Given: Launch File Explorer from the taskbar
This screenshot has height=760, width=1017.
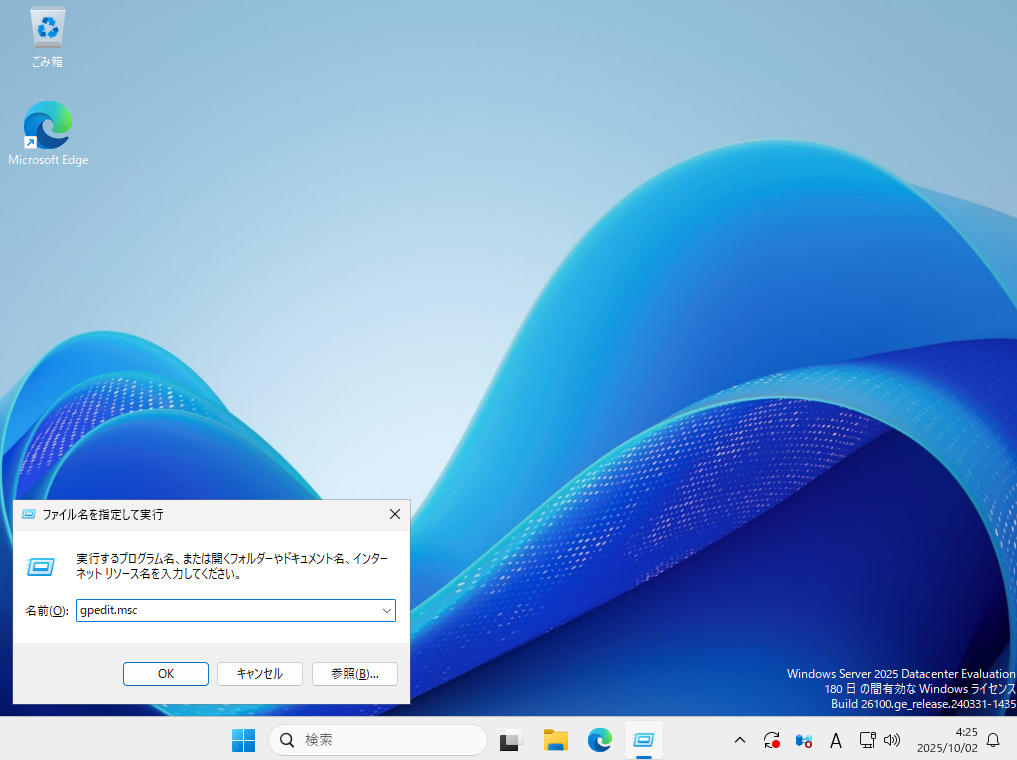Looking at the screenshot, I should point(556,740).
